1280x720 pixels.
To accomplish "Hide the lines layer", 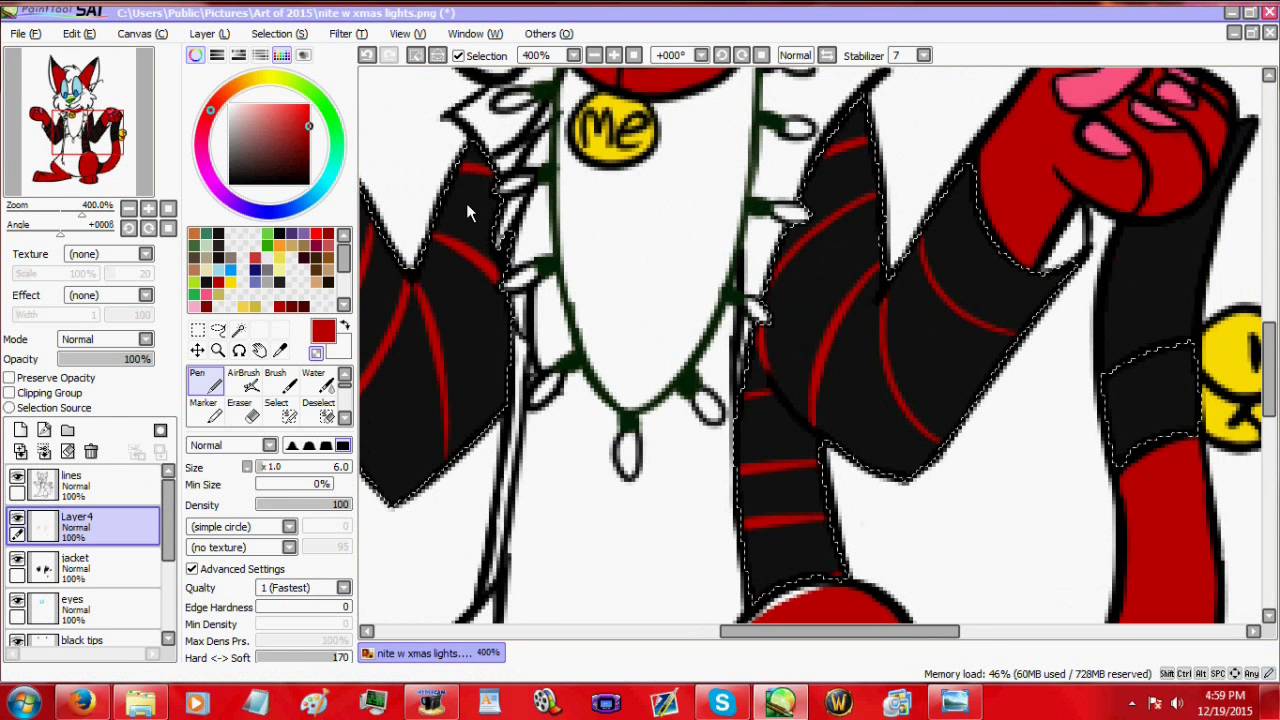I will point(17,476).
